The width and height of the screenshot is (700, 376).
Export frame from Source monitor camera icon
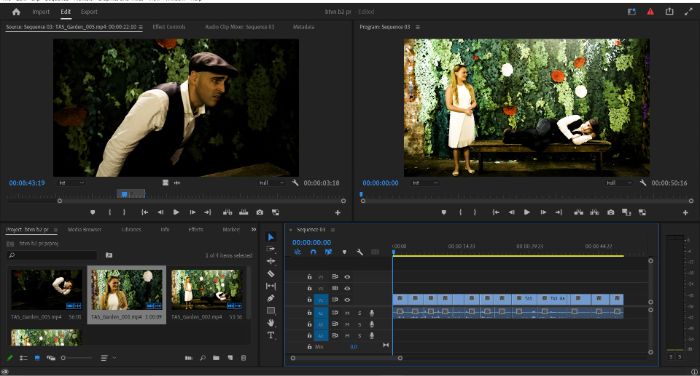click(259, 213)
